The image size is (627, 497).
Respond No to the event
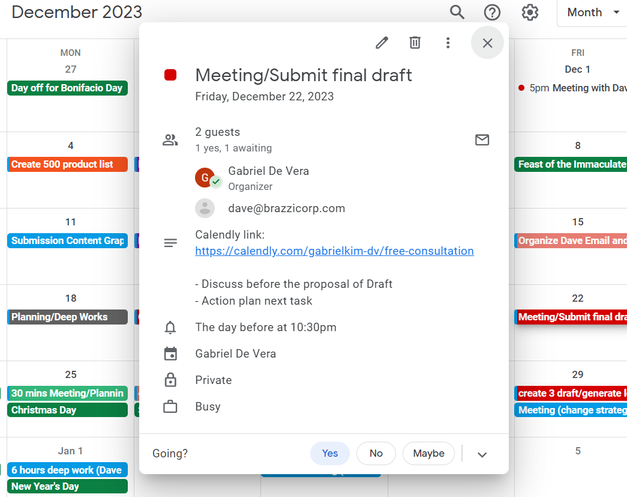[x=376, y=453]
